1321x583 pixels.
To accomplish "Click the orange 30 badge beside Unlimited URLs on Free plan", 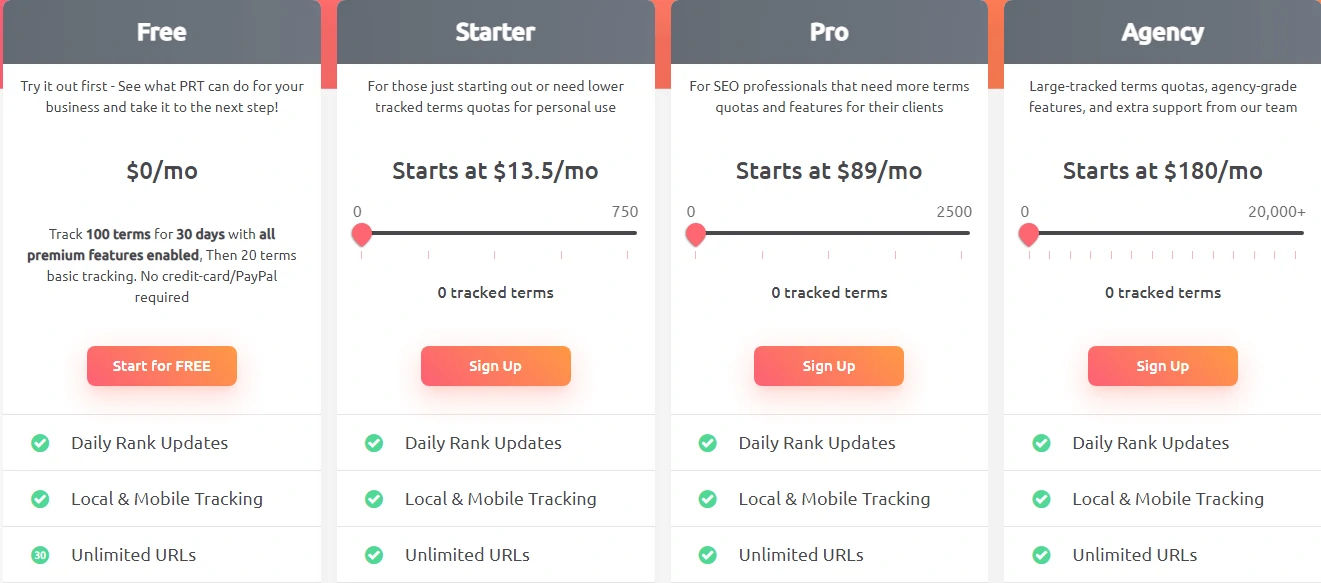I will [x=40, y=554].
